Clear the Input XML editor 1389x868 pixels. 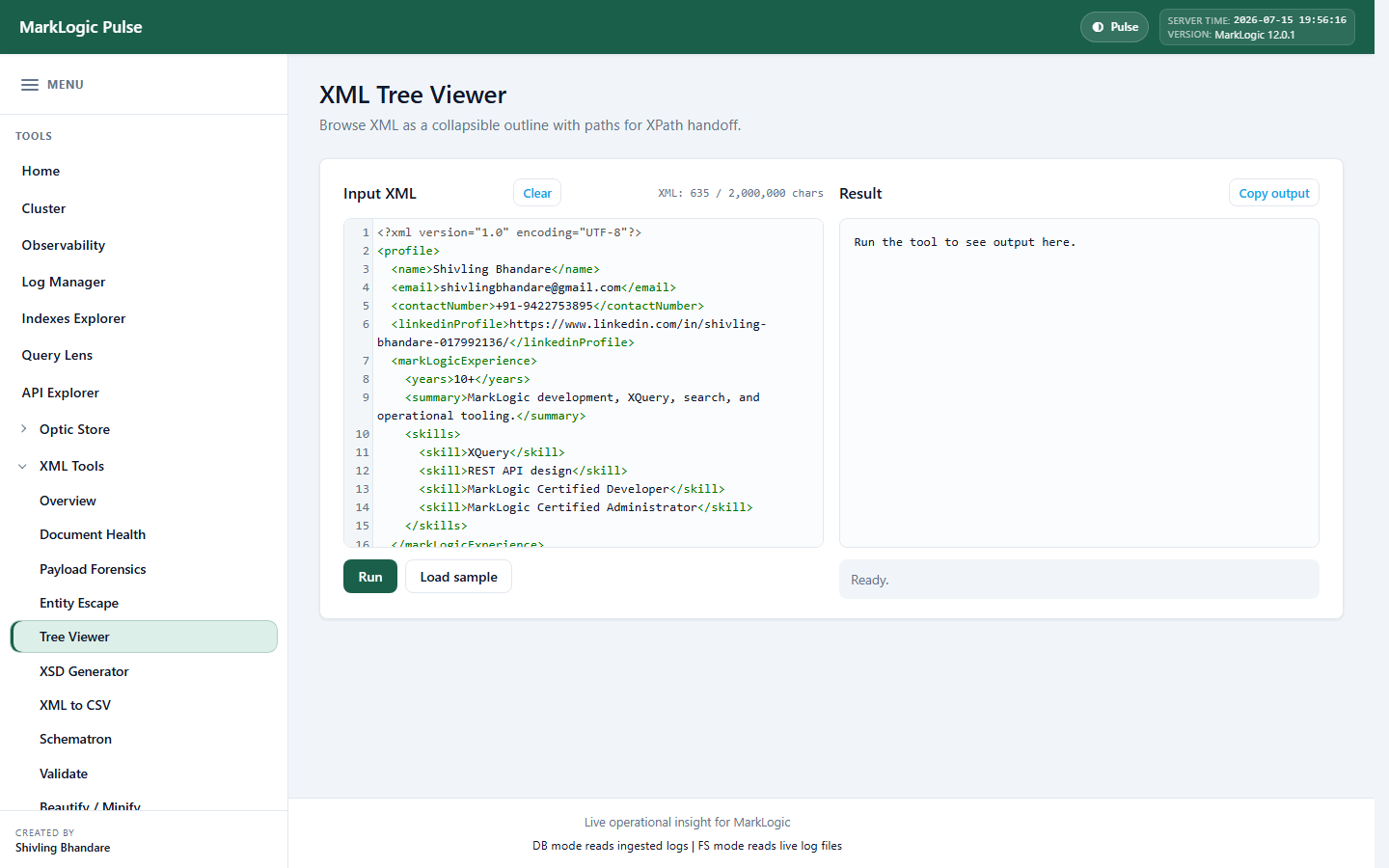tap(537, 193)
